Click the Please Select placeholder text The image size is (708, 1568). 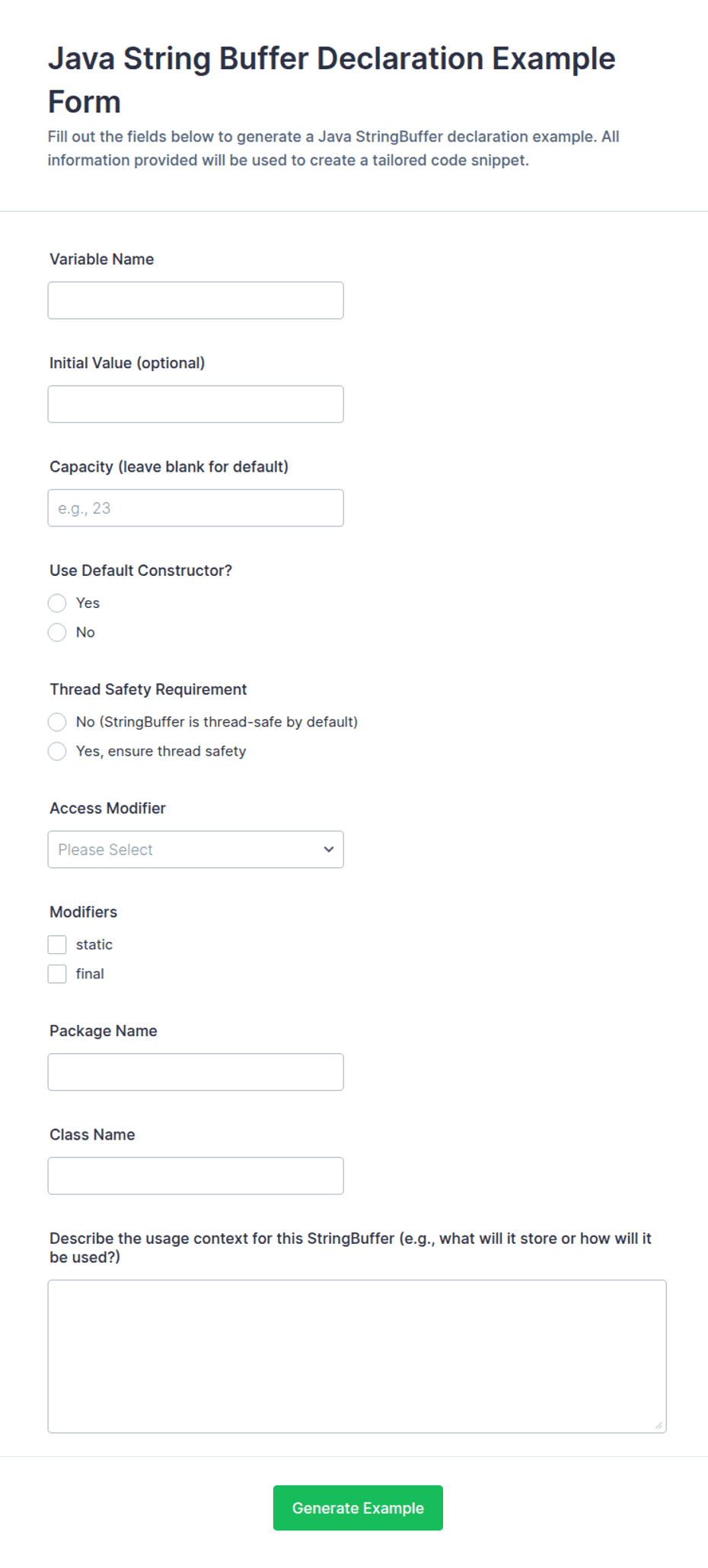coord(105,850)
